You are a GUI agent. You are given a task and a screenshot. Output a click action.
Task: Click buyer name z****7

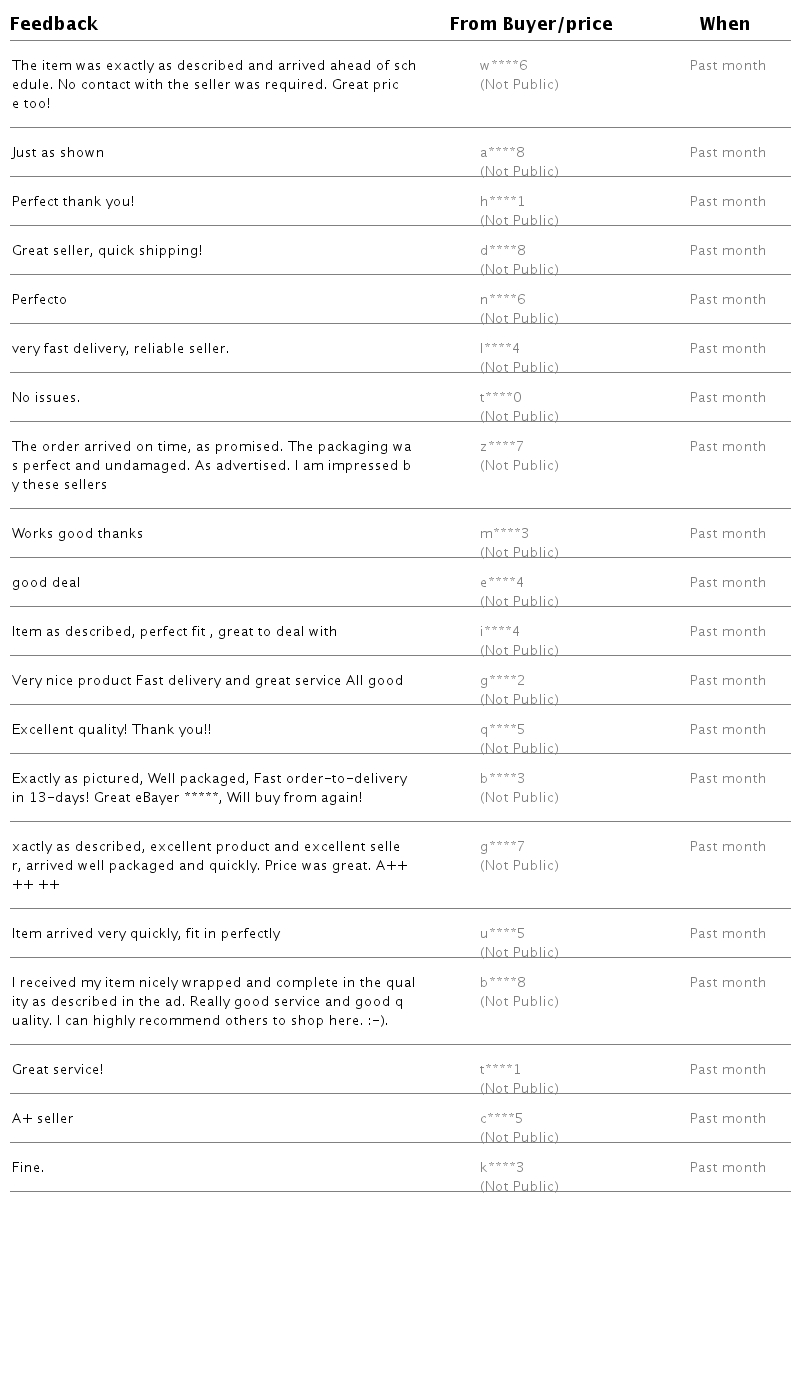point(502,447)
